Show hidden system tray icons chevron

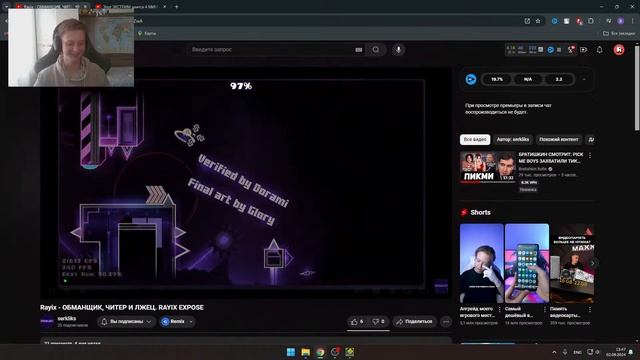click(x=554, y=352)
